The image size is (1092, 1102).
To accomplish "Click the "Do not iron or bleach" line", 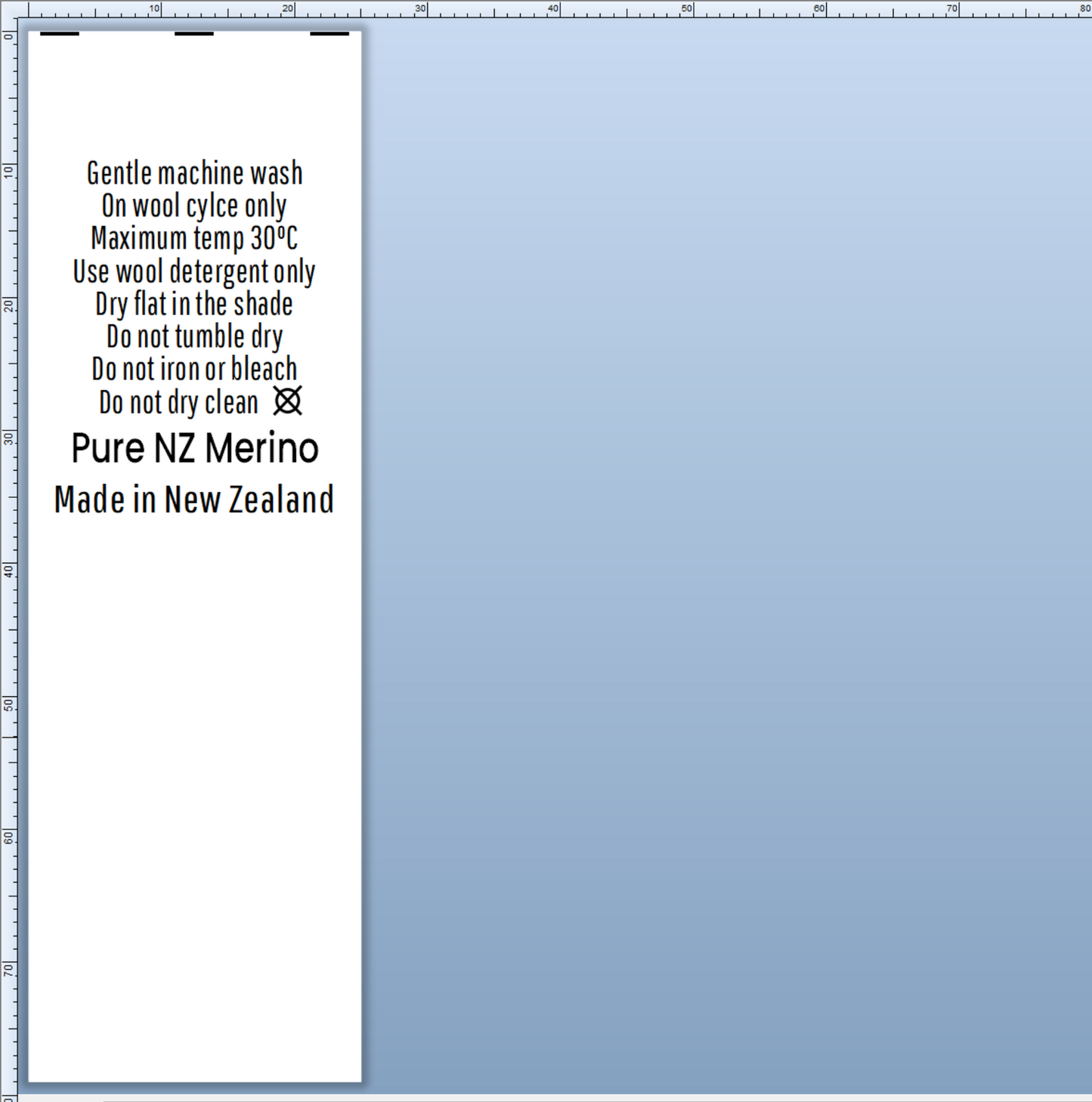I will tap(194, 370).
